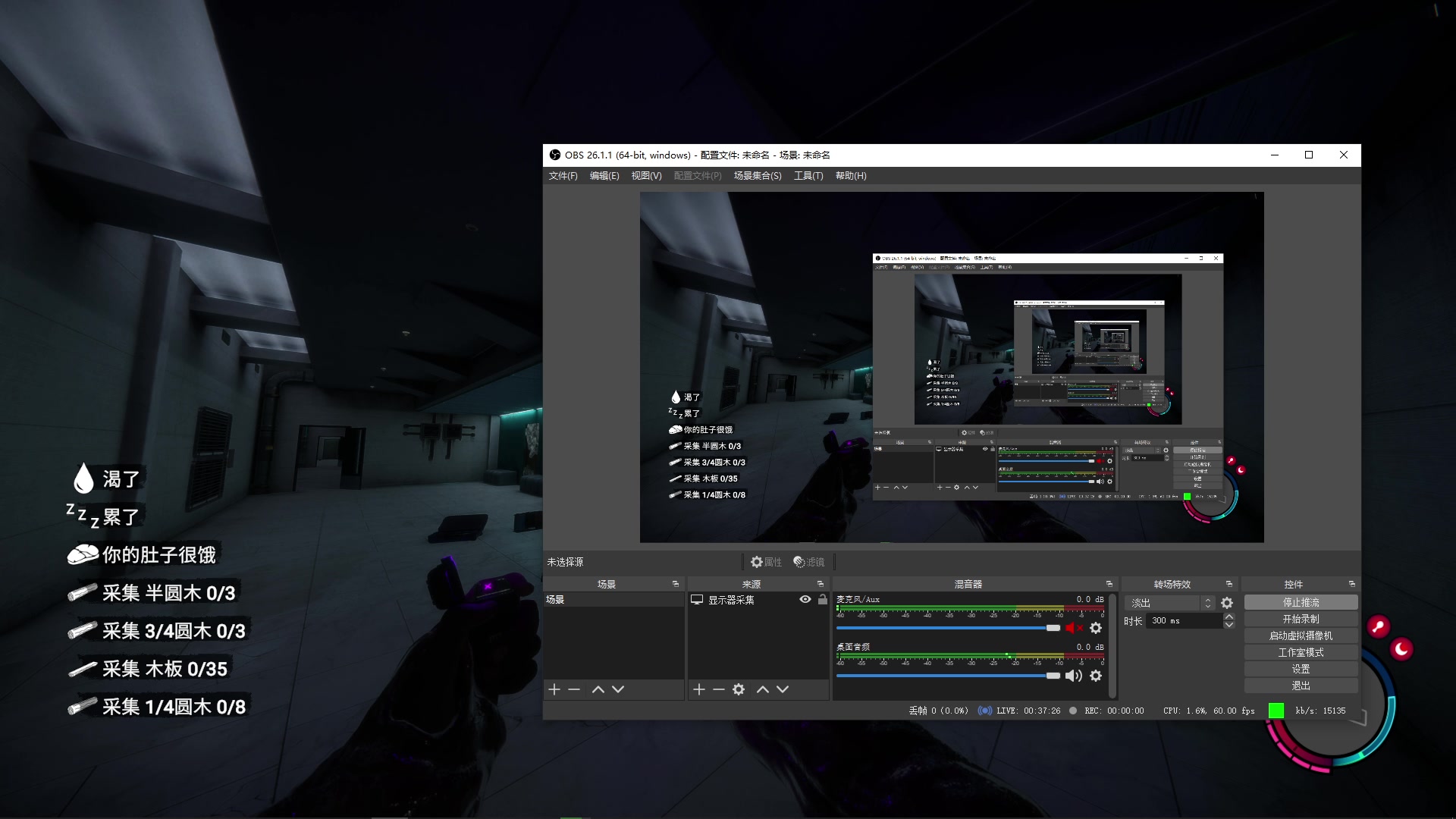Pop out the 控件 dock panel
1456x819 pixels.
click(x=1352, y=584)
